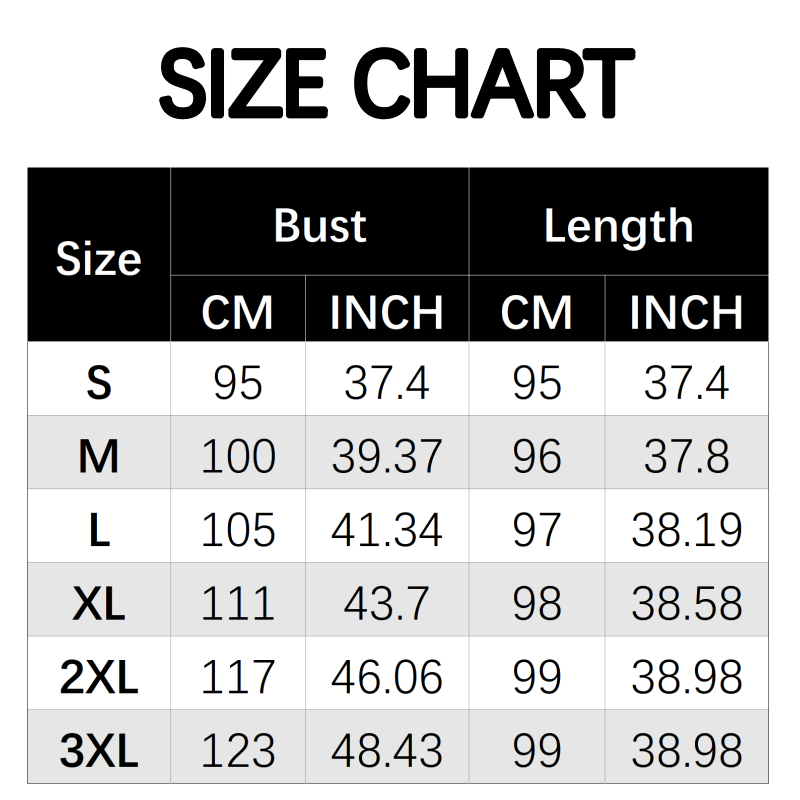Select the XL size row label
The image size is (800, 800).
(x=98, y=604)
